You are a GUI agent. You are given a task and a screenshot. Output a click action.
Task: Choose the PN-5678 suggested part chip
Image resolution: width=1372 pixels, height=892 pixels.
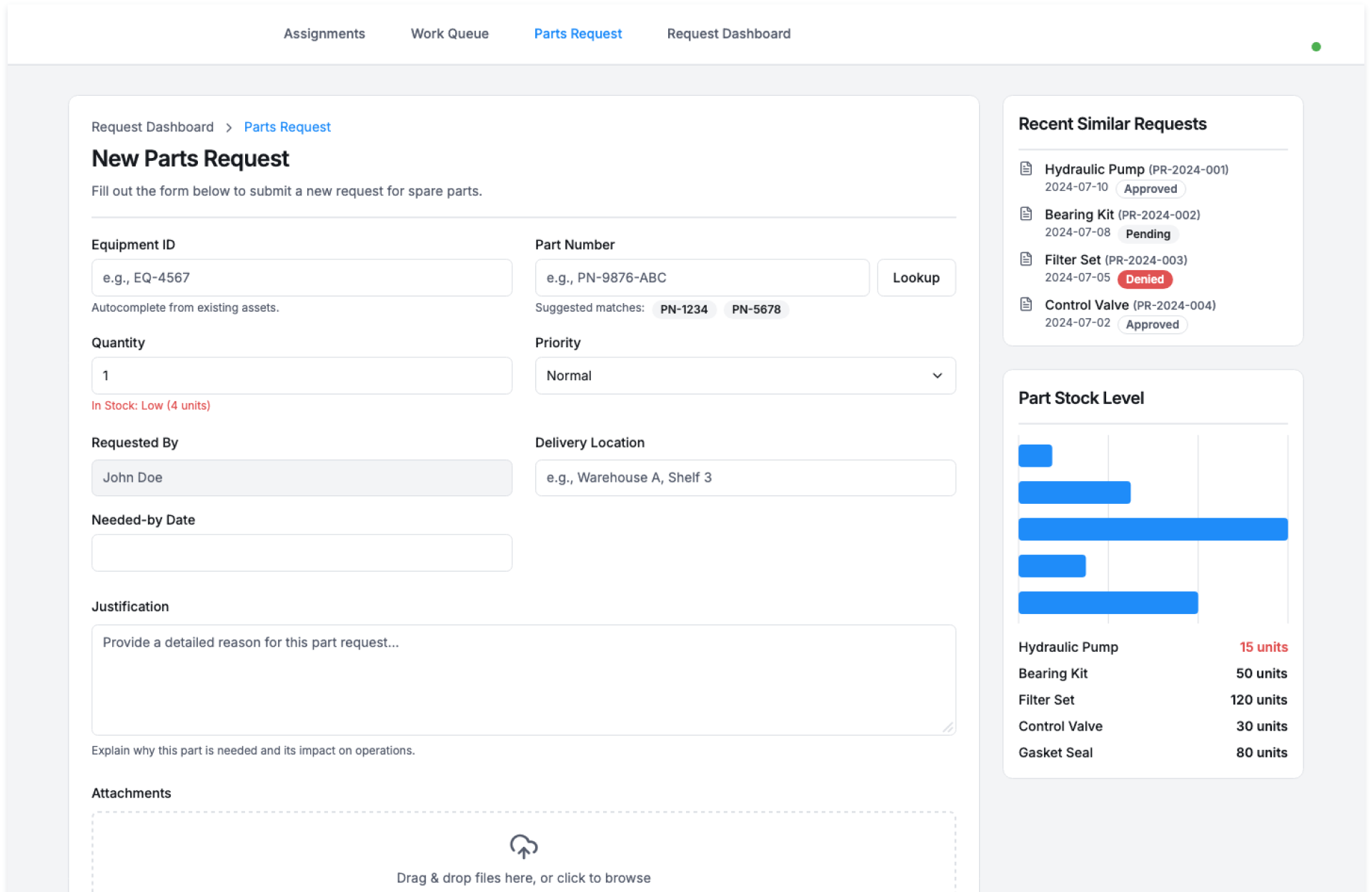point(755,309)
